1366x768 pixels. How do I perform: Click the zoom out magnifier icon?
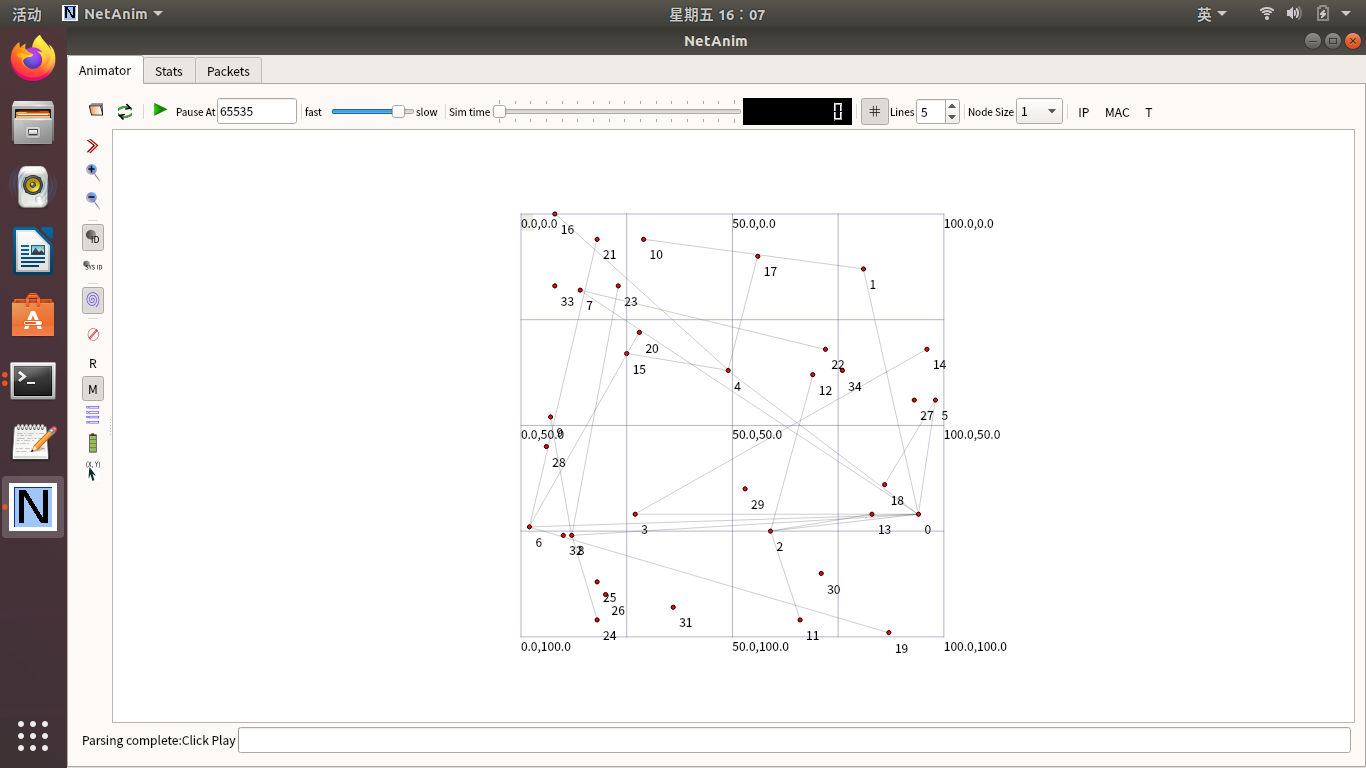93,200
